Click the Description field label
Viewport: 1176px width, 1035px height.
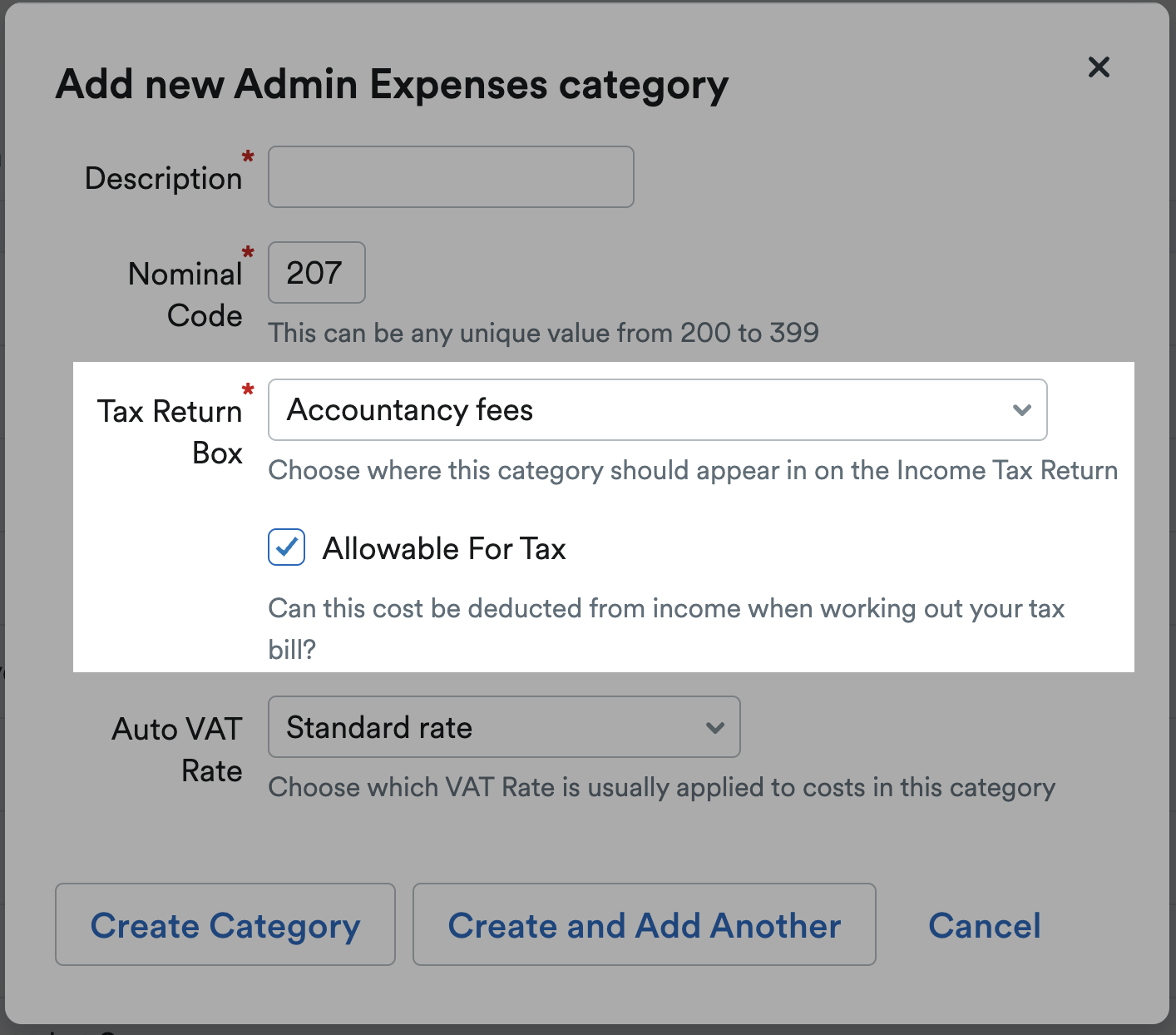point(164,178)
